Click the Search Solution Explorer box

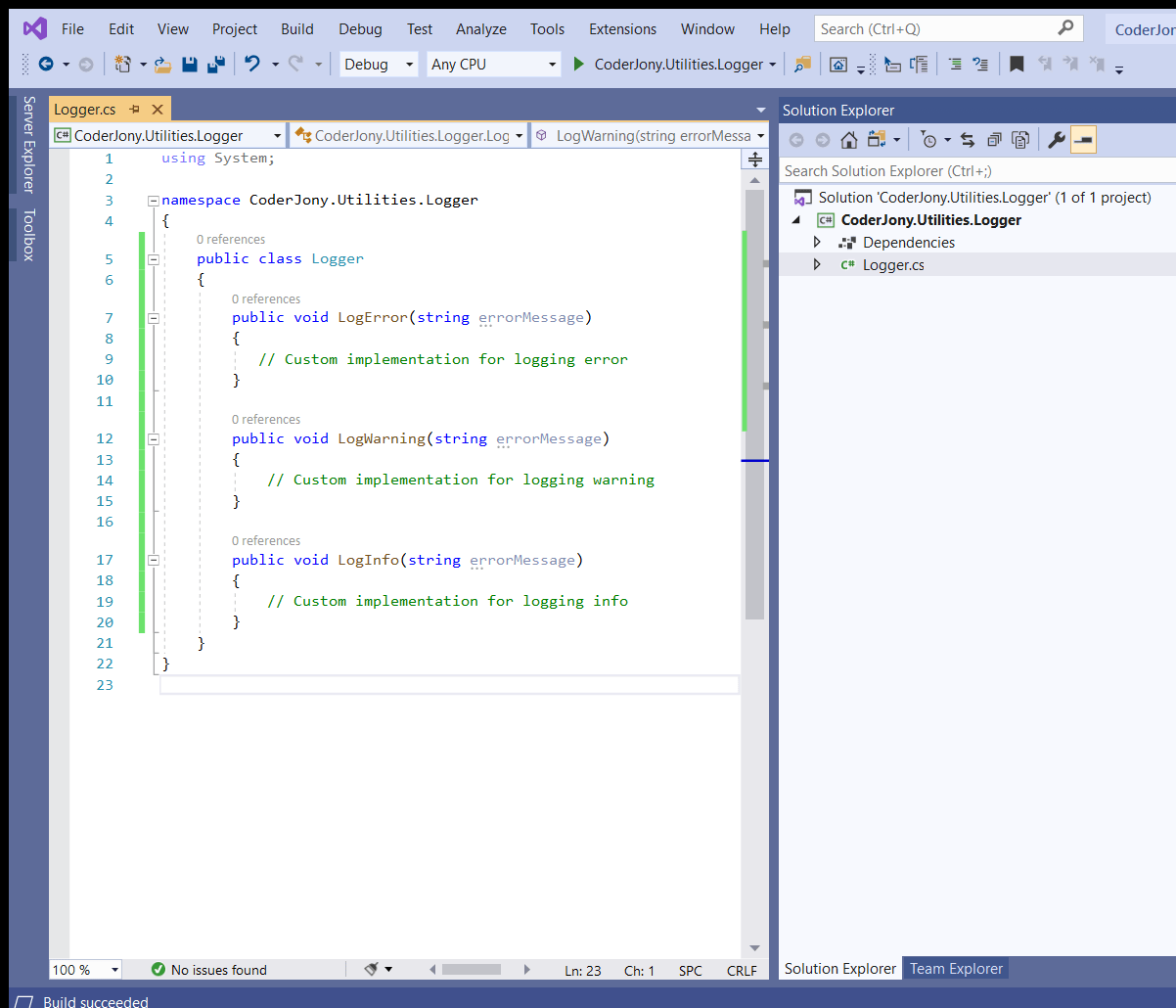(929, 170)
